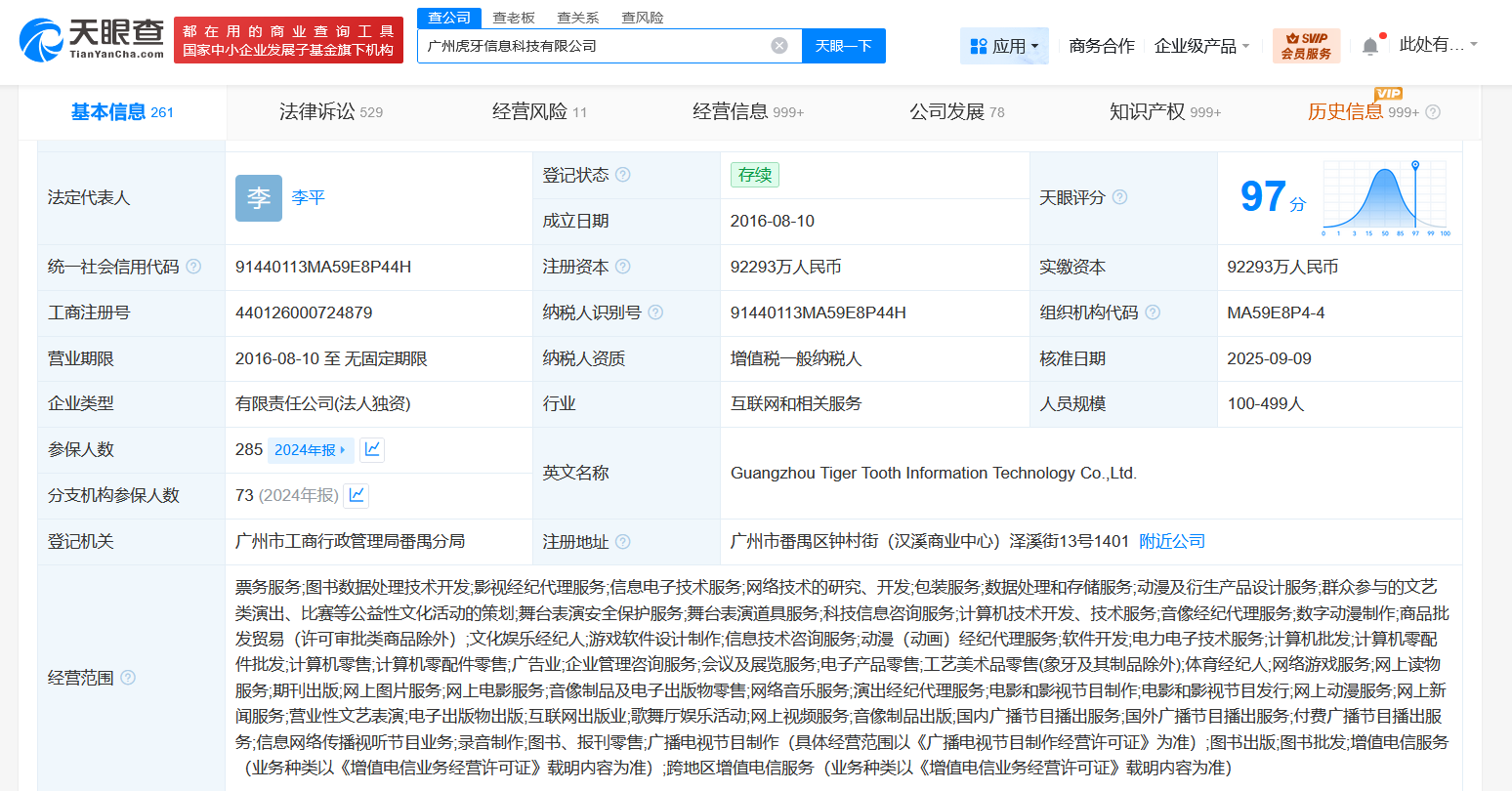Expand the 应用 dropdown menu
The image size is (1512, 791).
click(x=1004, y=46)
